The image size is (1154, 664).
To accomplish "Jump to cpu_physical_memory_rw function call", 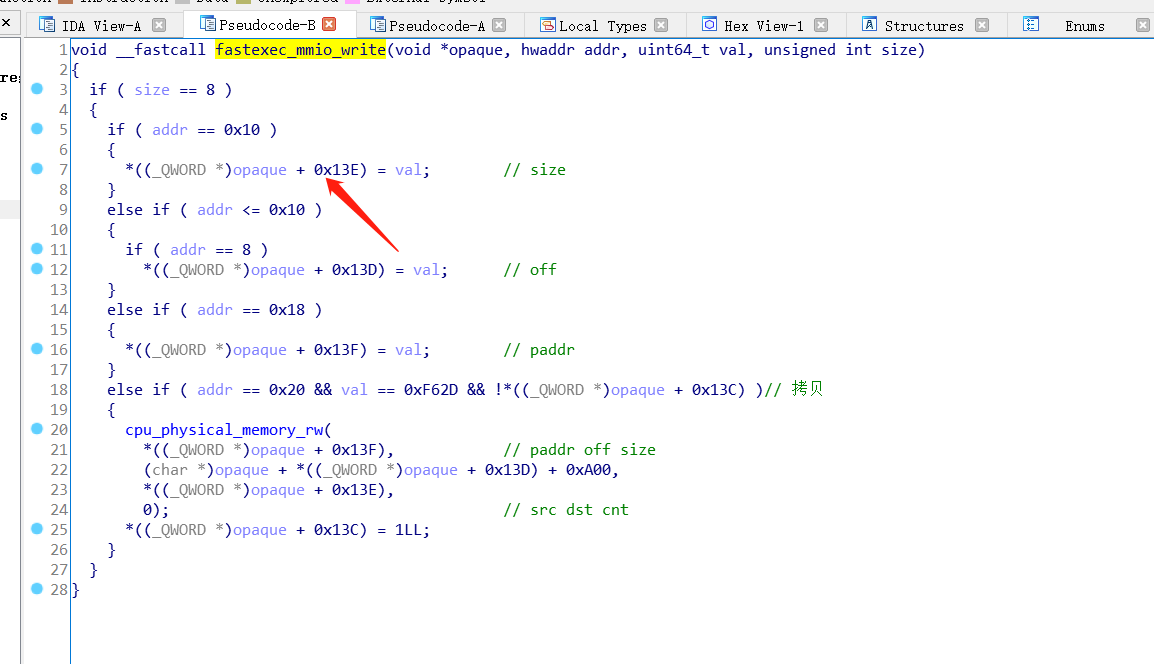I will [x=223, y=430].
